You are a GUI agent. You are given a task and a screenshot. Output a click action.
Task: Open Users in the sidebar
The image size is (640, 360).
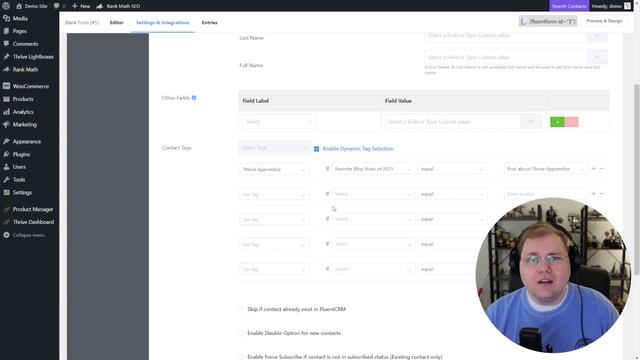tap(19, 167)
